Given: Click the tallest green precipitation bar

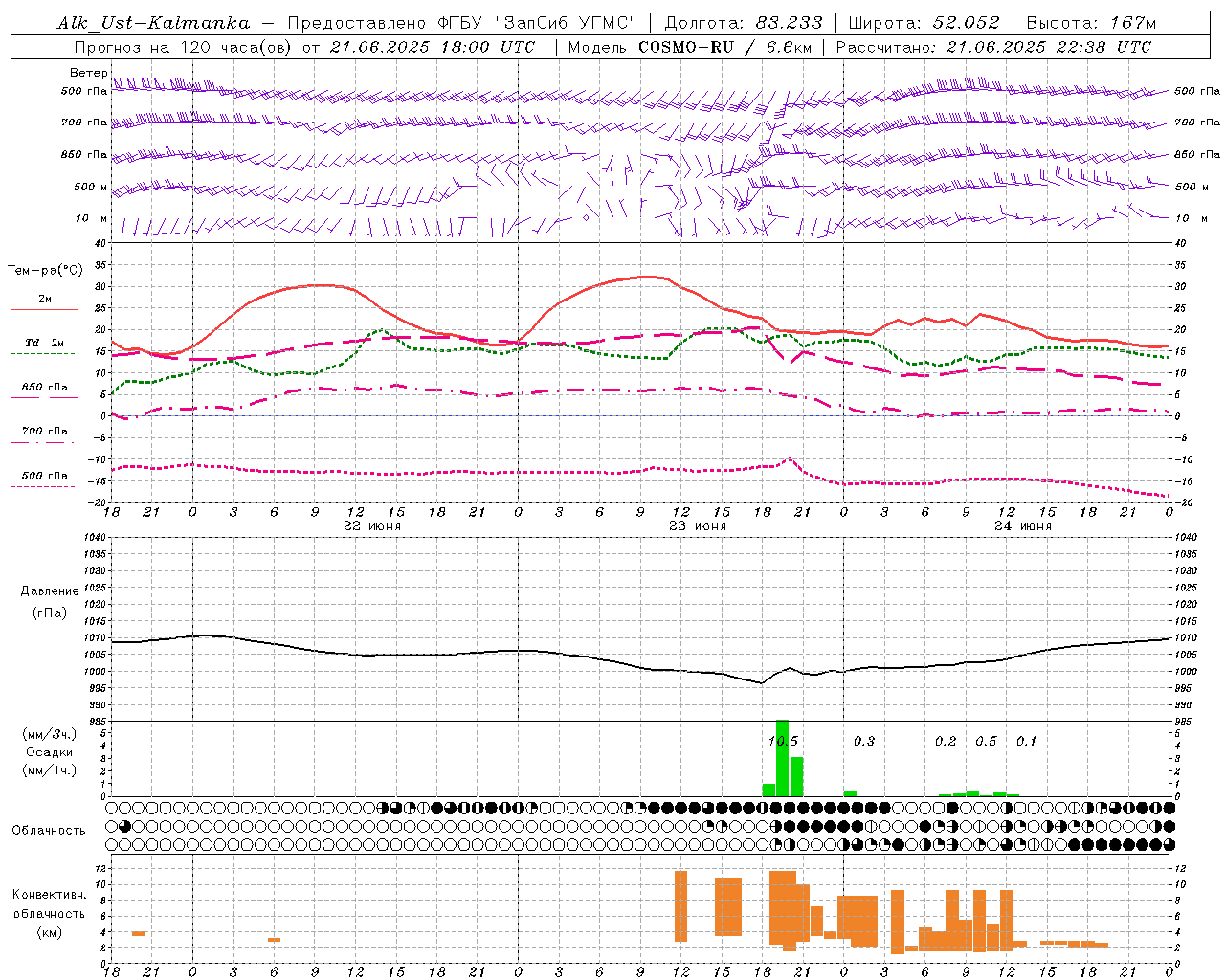Looking at the screenshot, I should point(782,758).
